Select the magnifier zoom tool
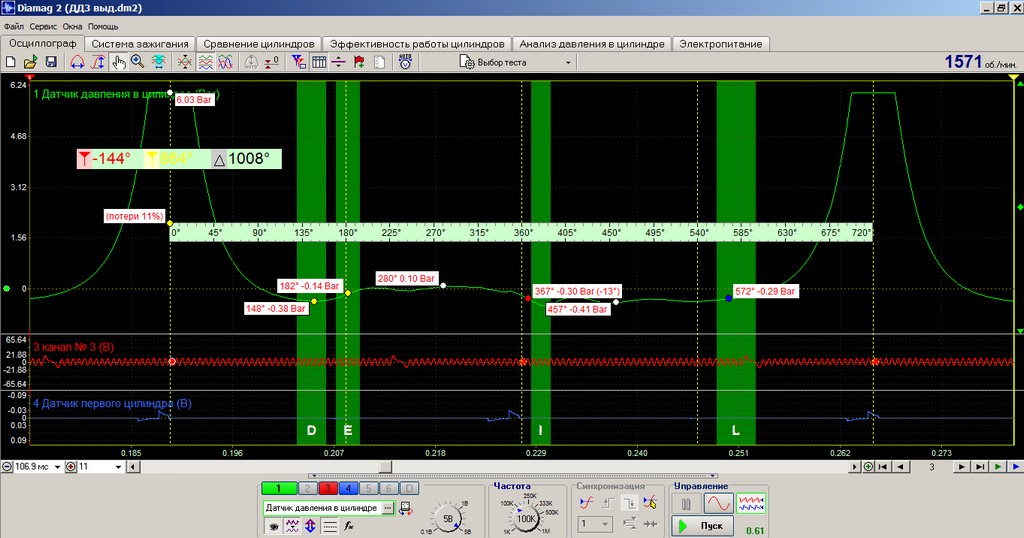 tap(138, 62)
